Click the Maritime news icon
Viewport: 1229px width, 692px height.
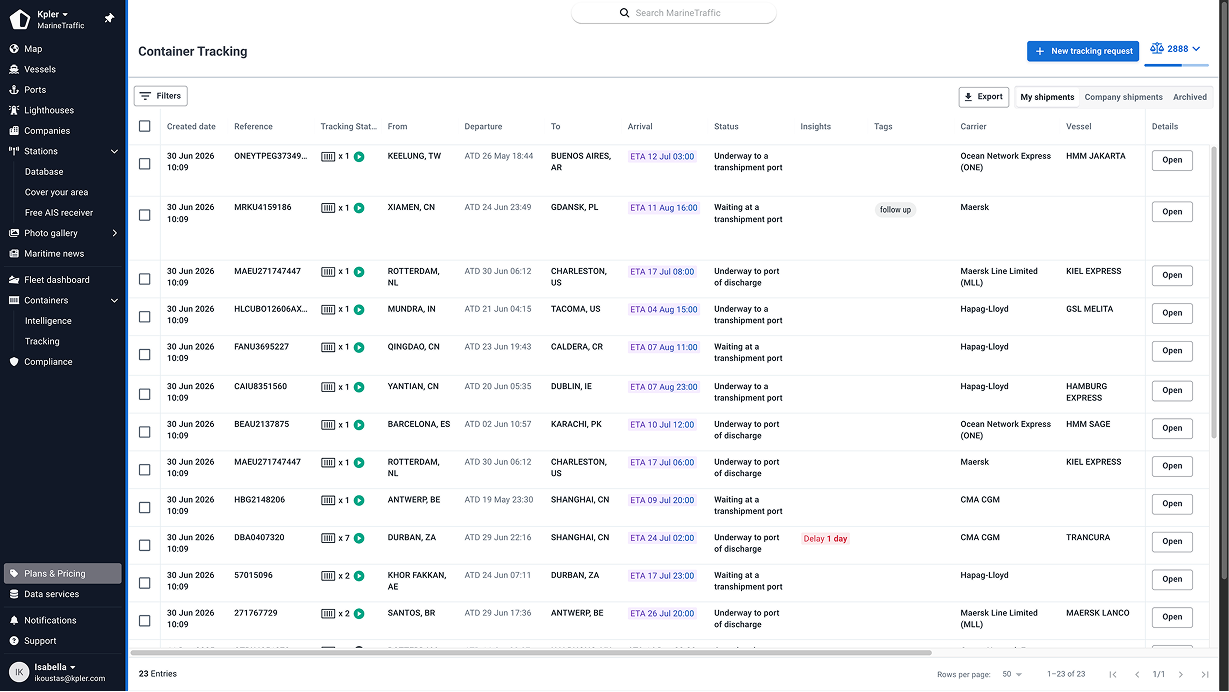click(x=14, y=254)
